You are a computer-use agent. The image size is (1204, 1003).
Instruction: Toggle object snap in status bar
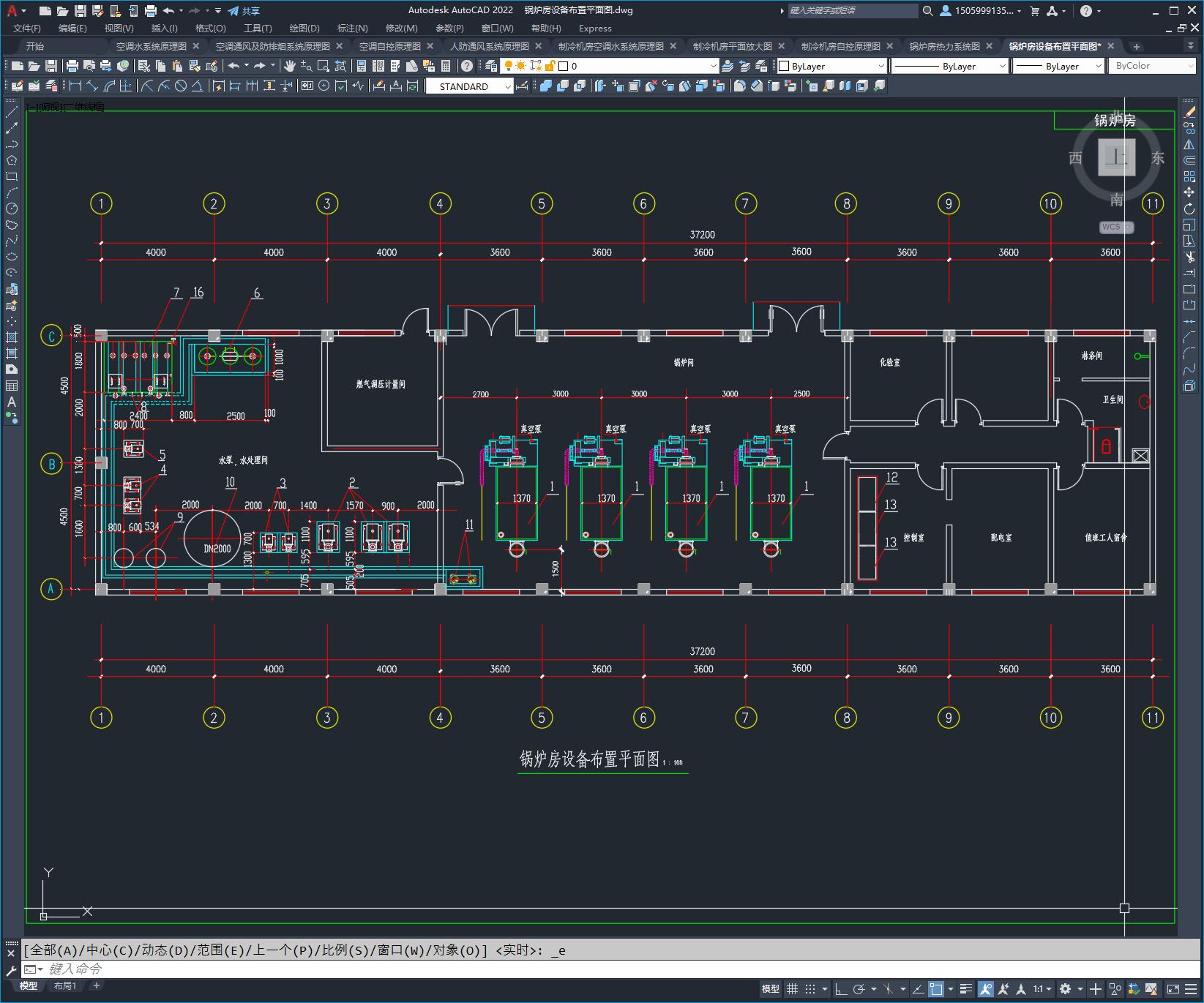click(x=936, y=989)
